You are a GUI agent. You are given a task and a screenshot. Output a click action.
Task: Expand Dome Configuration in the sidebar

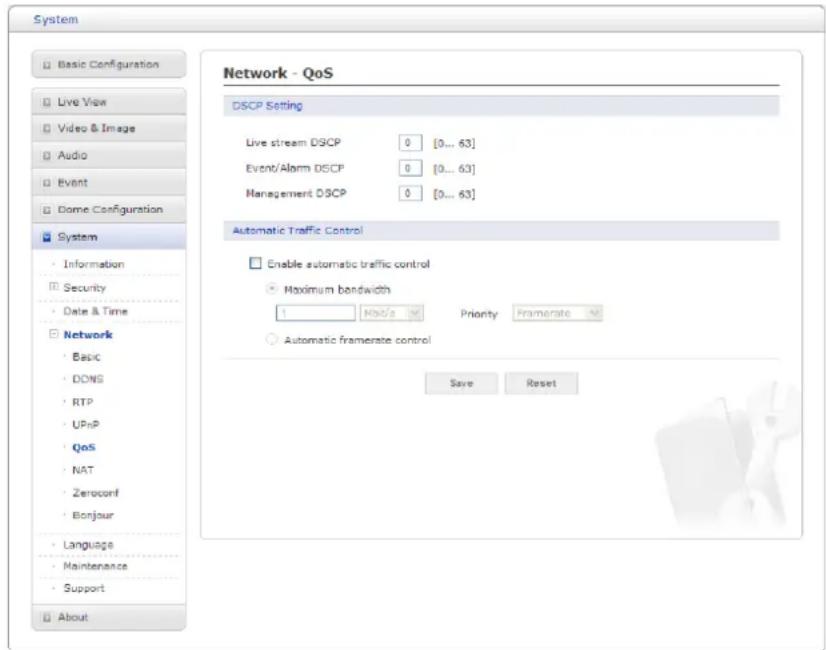click(109, 210)
